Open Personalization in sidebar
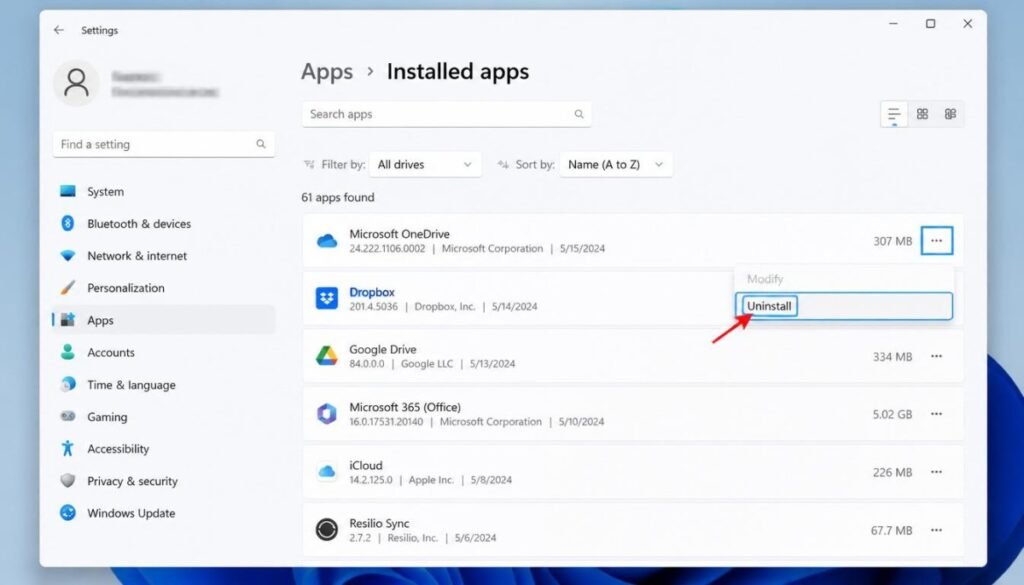 163,288
